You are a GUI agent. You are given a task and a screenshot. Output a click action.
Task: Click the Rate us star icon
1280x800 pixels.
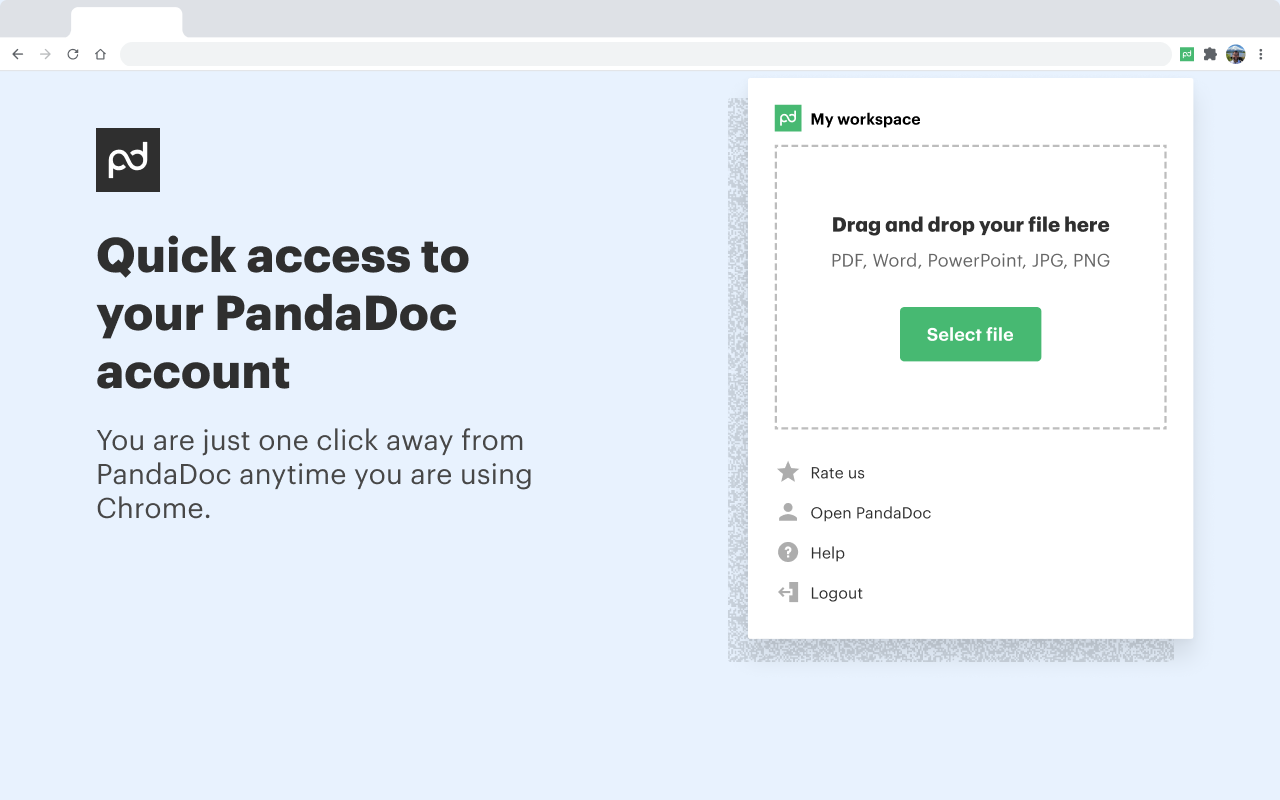[x=789, y=472]
